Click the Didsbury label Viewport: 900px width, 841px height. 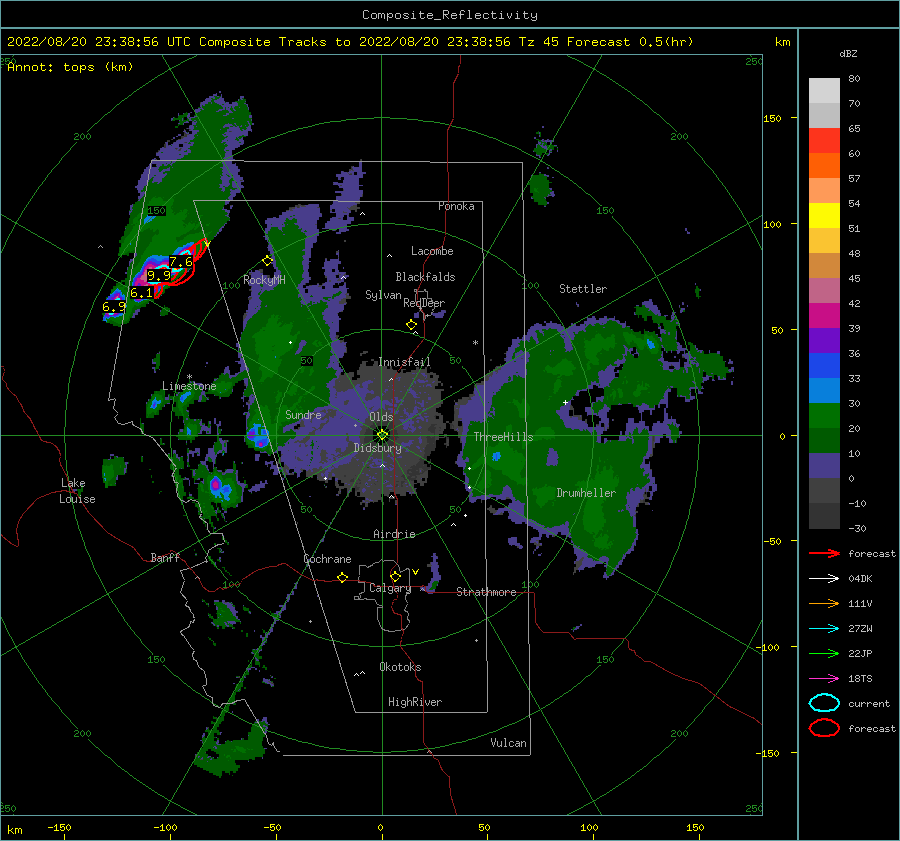click(377, 448)
